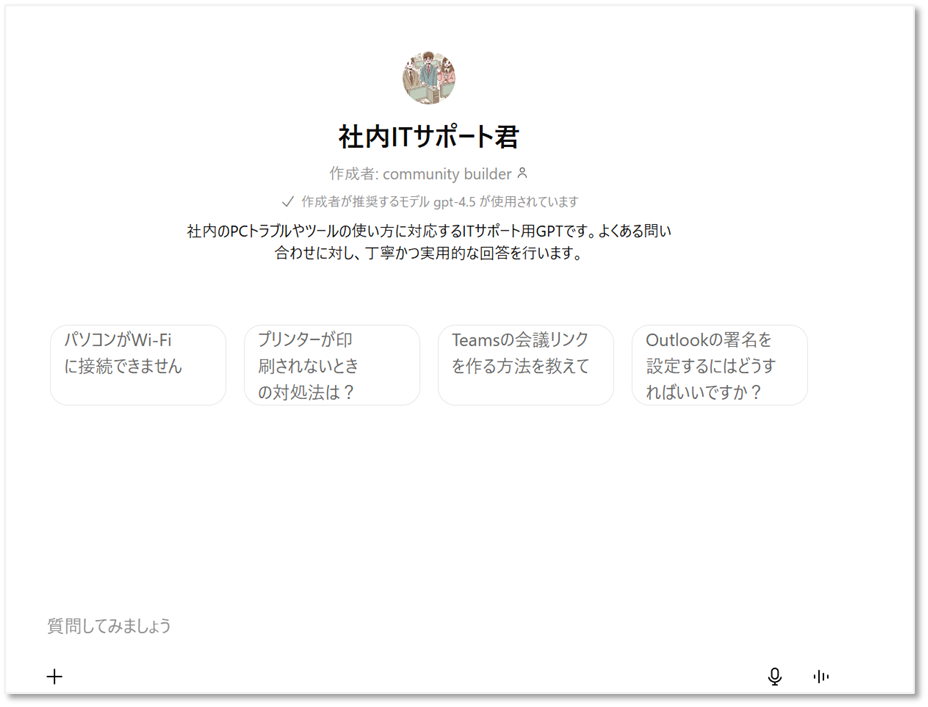Open voice mode waveform icon
This screenshot has width=928, height=707.
pyautogui.click(x=821, y=676)
